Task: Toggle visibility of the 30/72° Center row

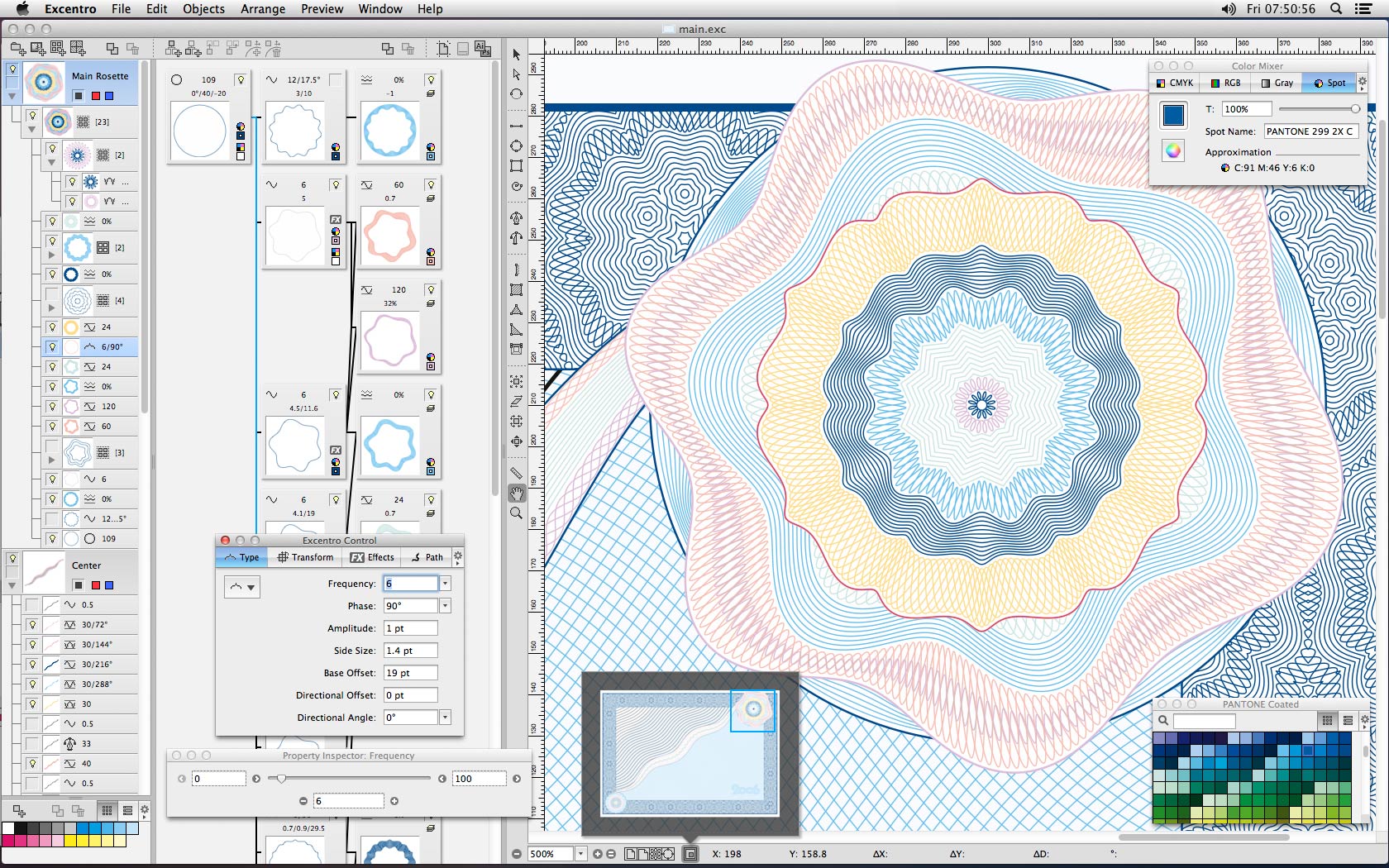Action: pos(32,625)
